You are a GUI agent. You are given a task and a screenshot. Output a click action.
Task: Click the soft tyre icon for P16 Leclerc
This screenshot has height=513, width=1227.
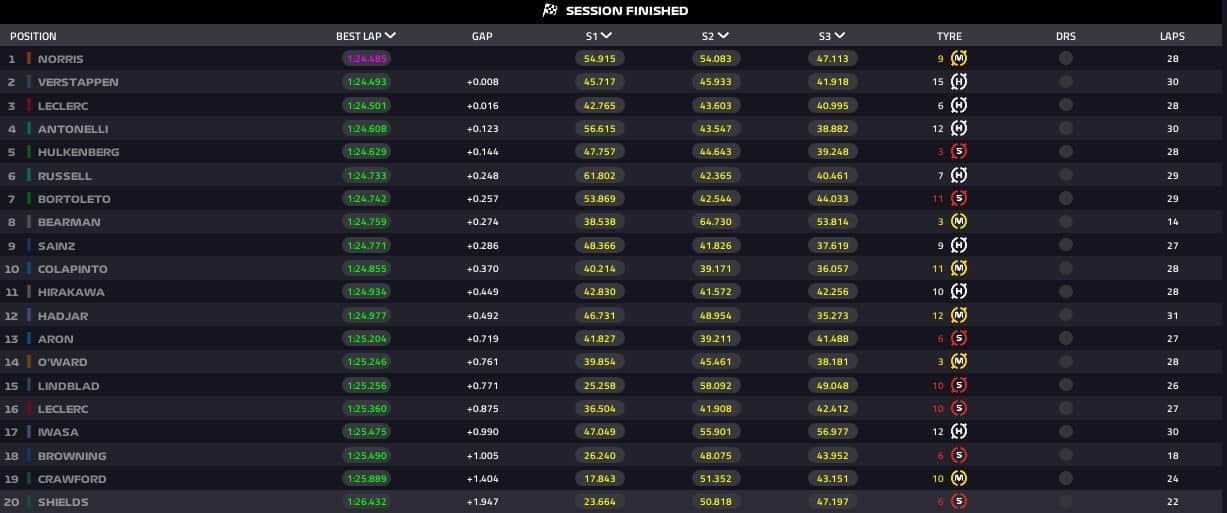(958, 409)
